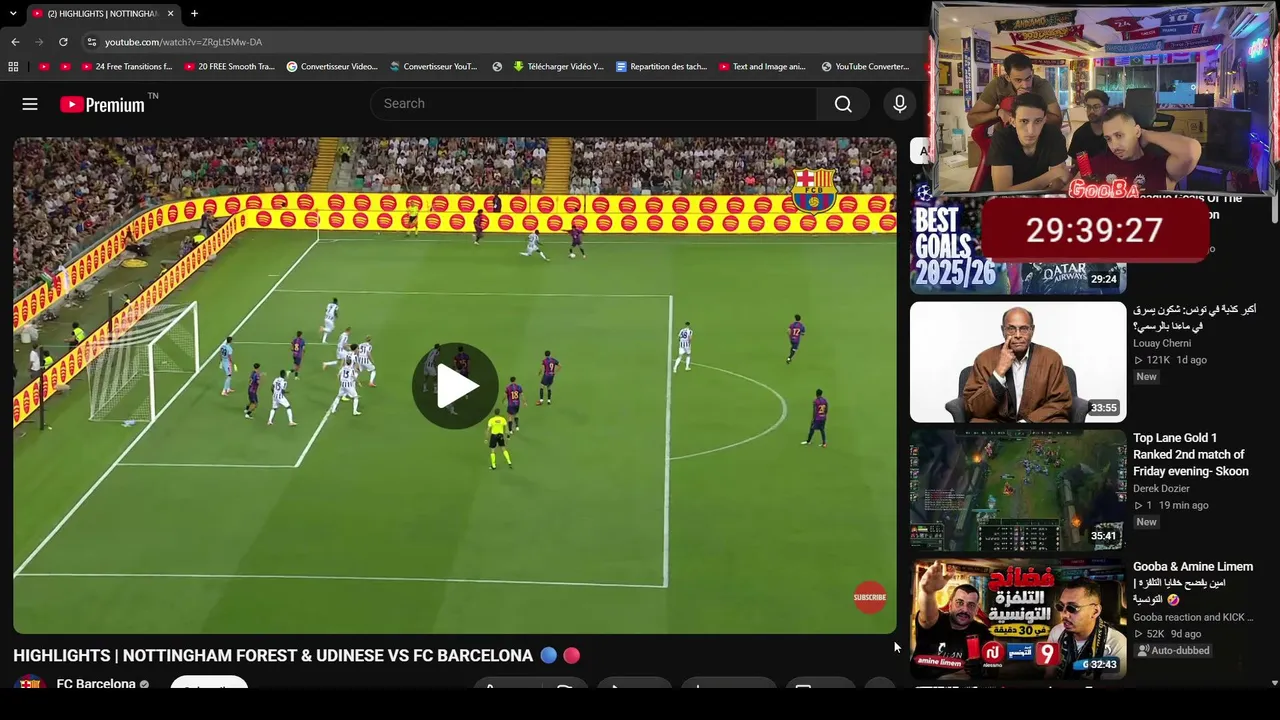
Task: Open 'Top Lane Gold 1 Ranked' video title
Action: tap(1190, 454)
